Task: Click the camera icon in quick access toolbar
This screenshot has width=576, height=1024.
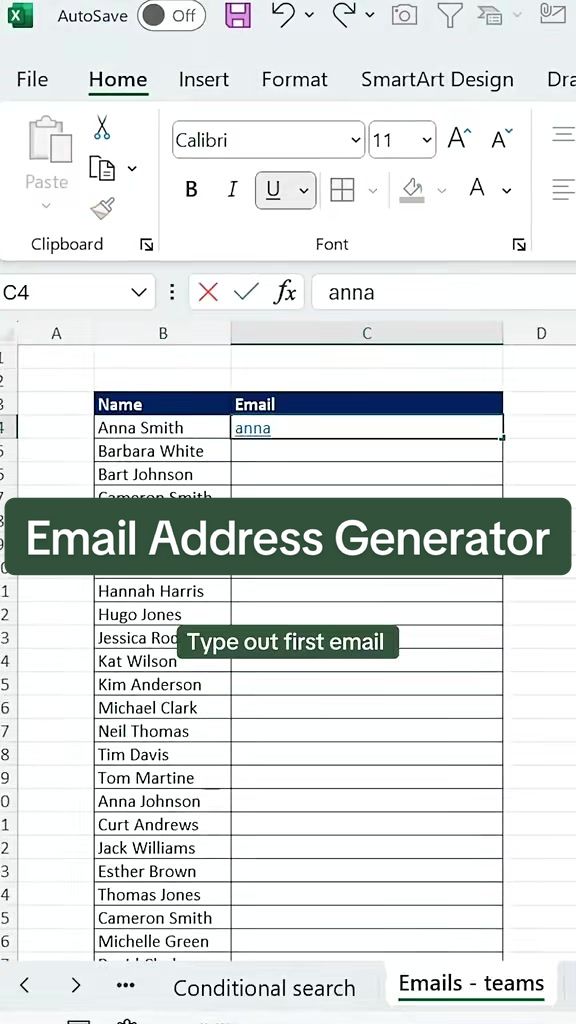Action: coord(404,14)
